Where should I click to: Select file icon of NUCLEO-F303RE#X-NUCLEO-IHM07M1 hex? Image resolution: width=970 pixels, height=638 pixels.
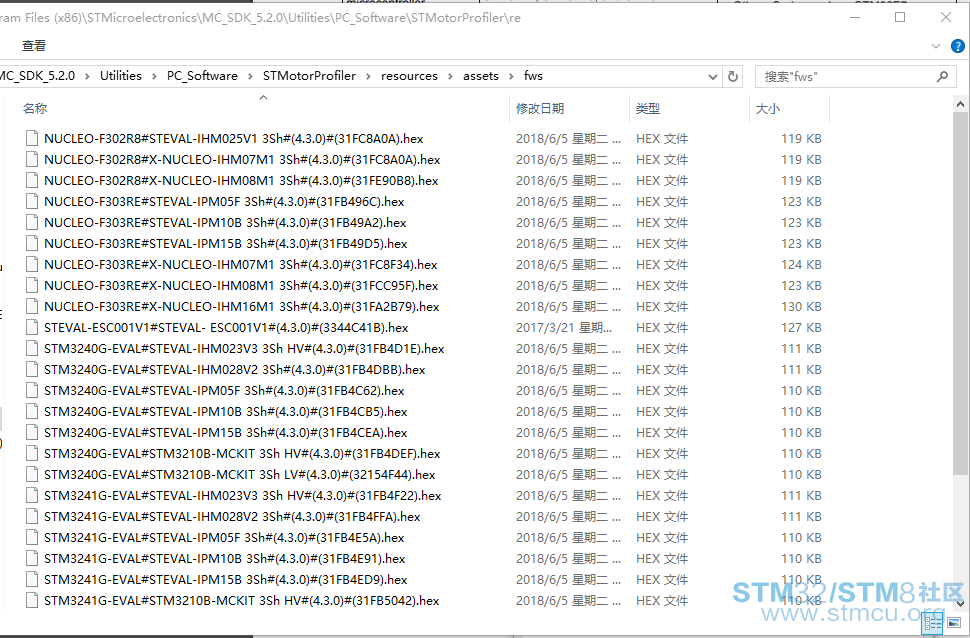click(32, 264)
